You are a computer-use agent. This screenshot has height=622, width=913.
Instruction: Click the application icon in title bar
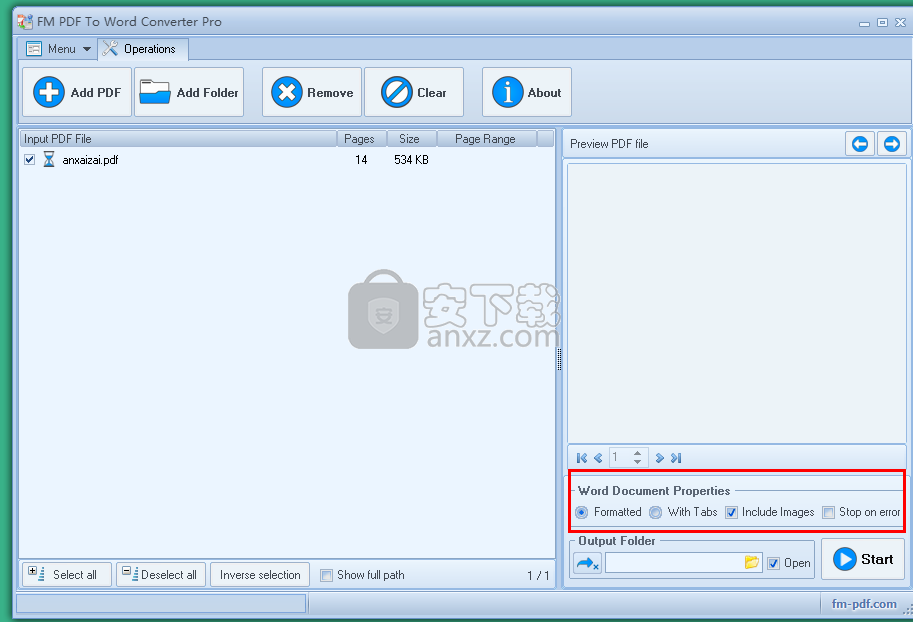(x=24, y=22)
